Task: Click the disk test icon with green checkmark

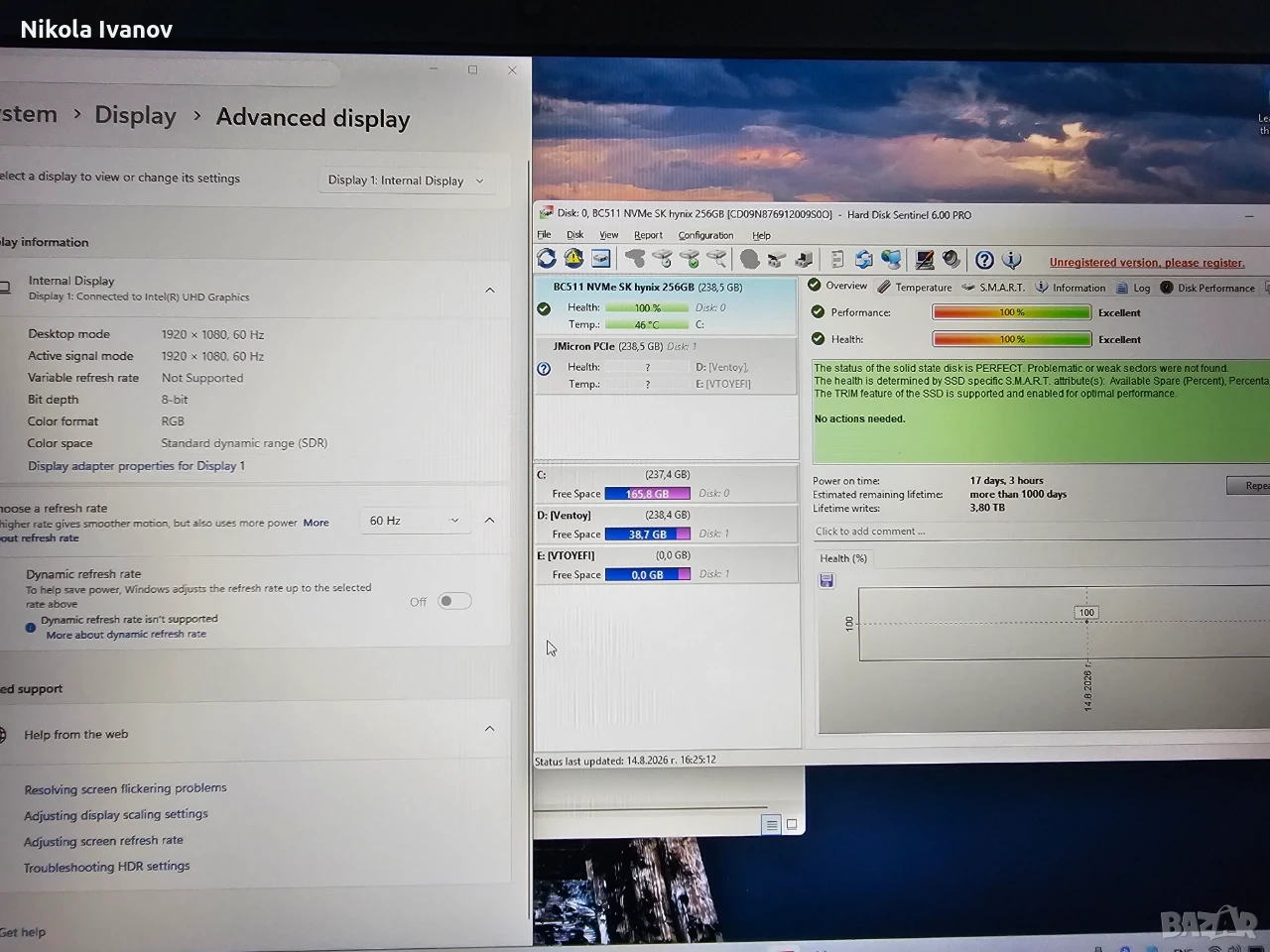Action: pos(690,260)
